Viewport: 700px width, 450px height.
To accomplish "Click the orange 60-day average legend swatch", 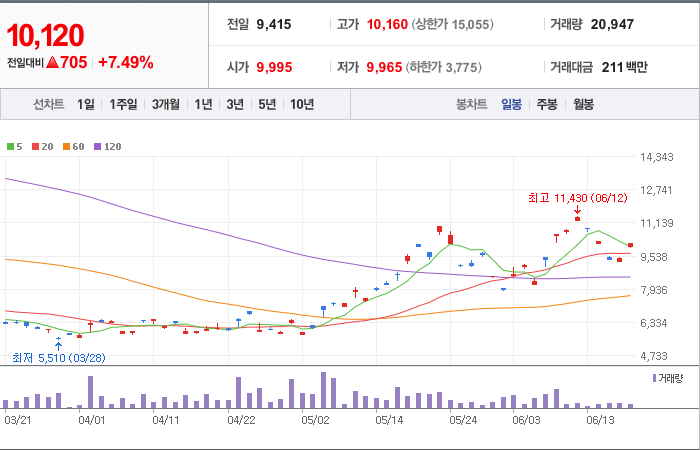I will click(x=67, y=146).
